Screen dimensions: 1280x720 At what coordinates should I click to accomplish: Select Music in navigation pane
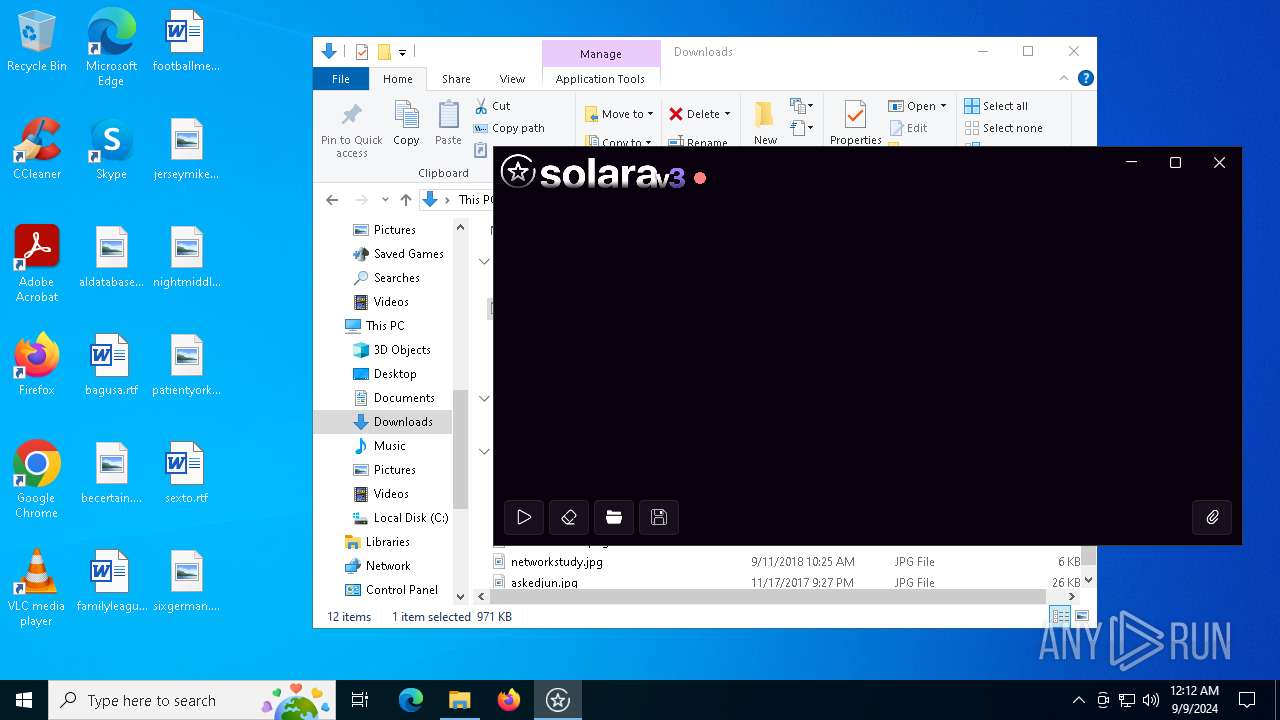click(379, 446)
